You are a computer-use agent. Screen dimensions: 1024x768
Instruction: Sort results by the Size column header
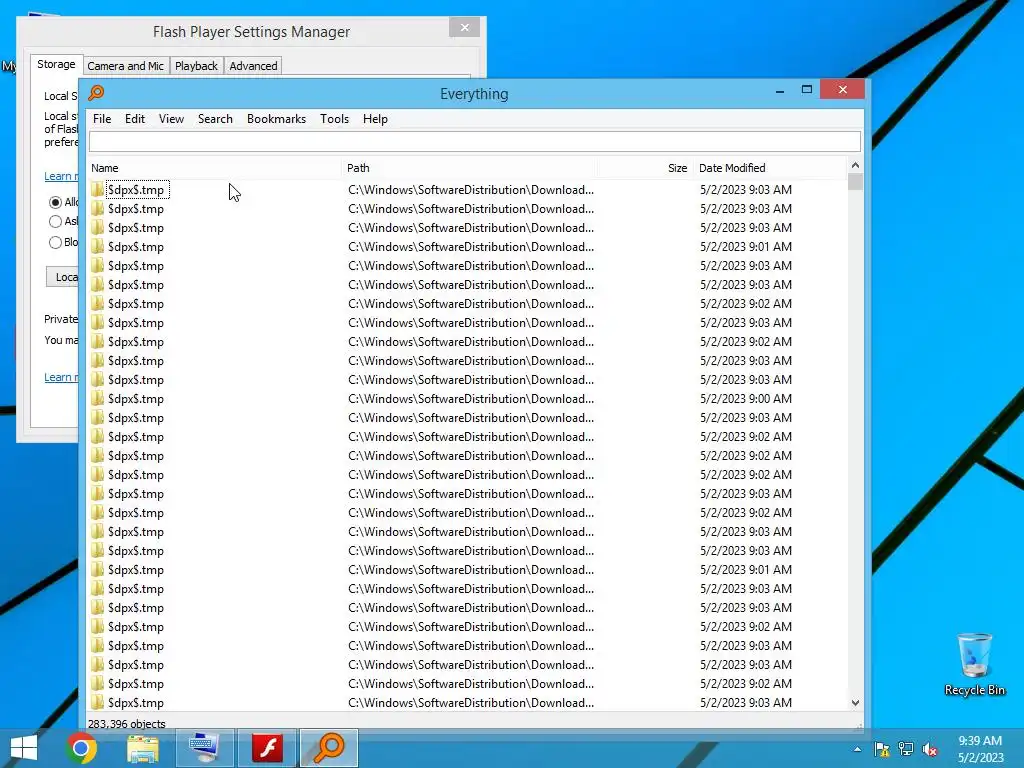pos(645,168)
